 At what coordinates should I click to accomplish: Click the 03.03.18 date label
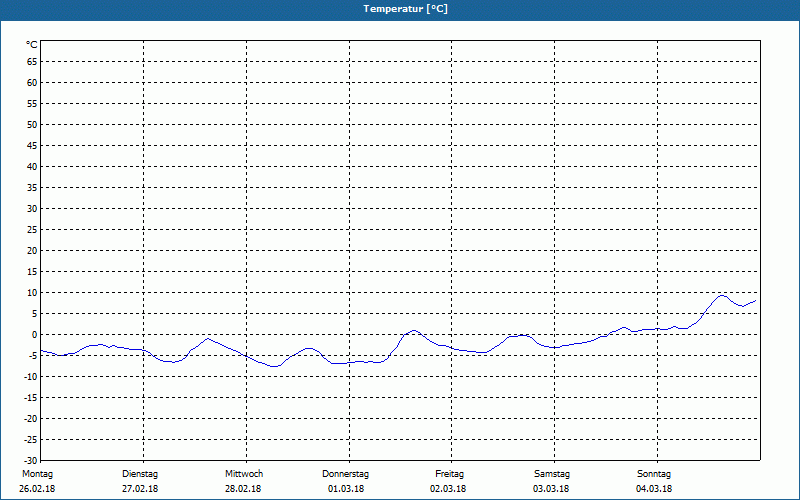pyautogui.click(x=551, y=489)
